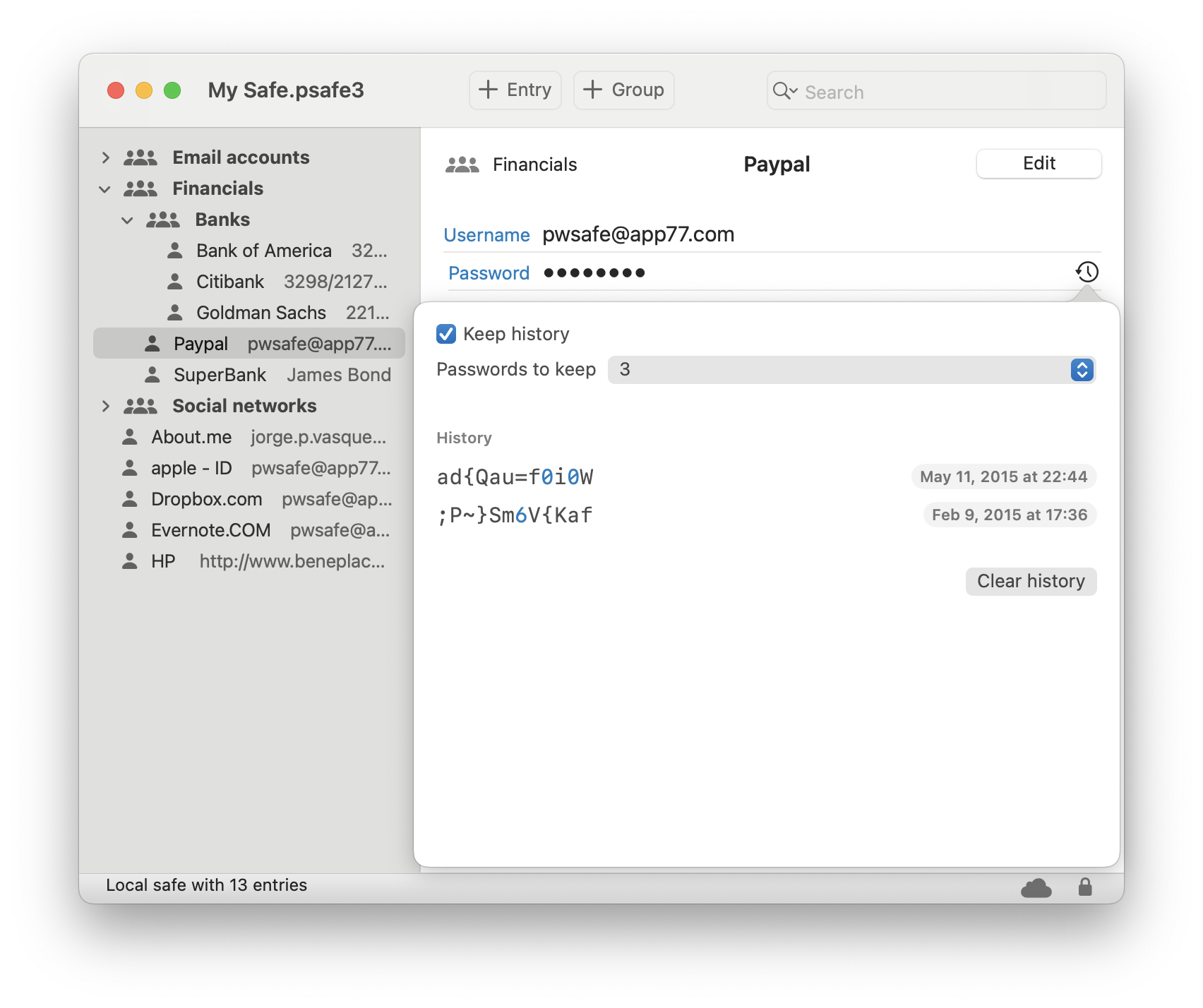Click the masked Password field
Image resolution: width=1203 pixels, height=1008 pixels.
[594, 272]
